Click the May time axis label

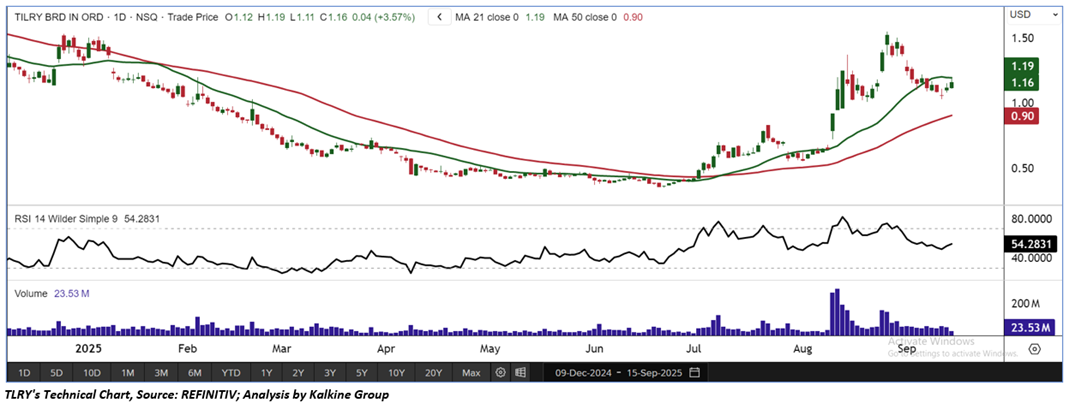(x=490, y=349)
